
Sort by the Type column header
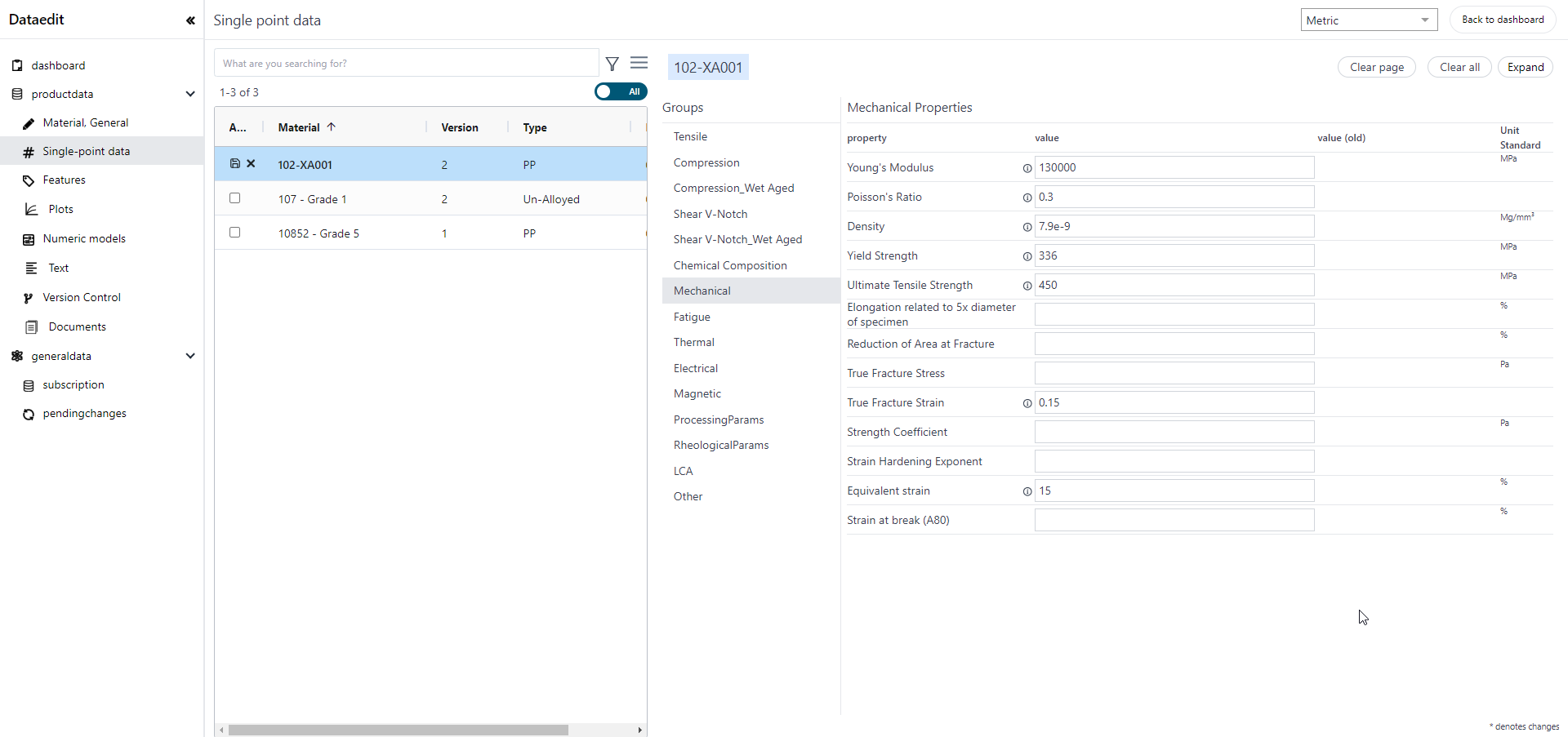click(535, 127)
